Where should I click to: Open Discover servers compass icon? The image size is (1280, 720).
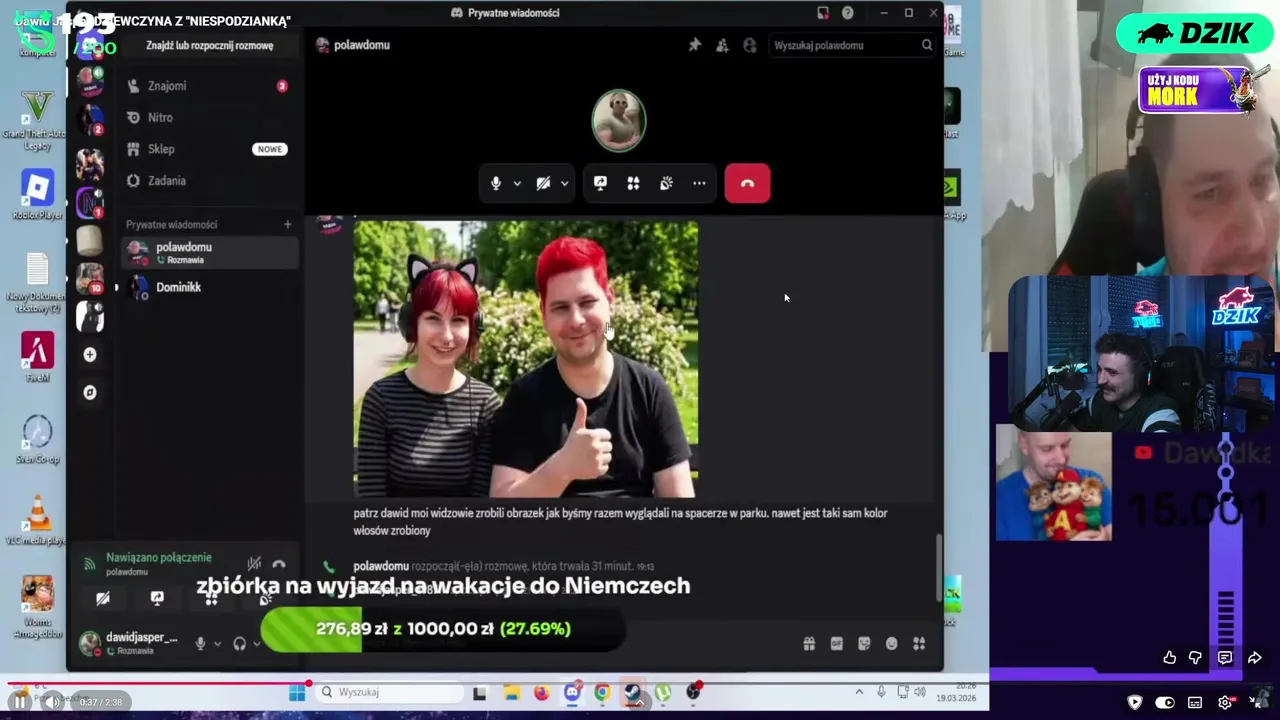click(90, 392)
